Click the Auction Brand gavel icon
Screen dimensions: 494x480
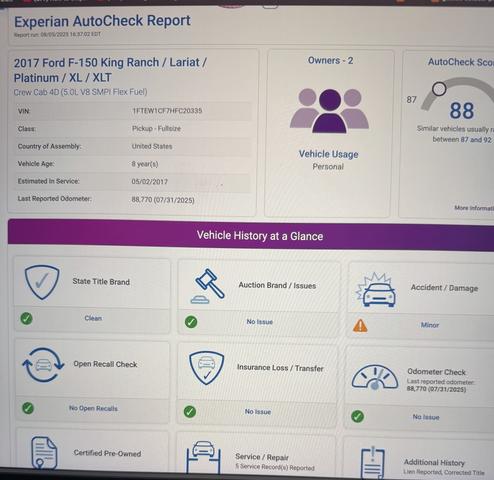(x=207, y=286)
